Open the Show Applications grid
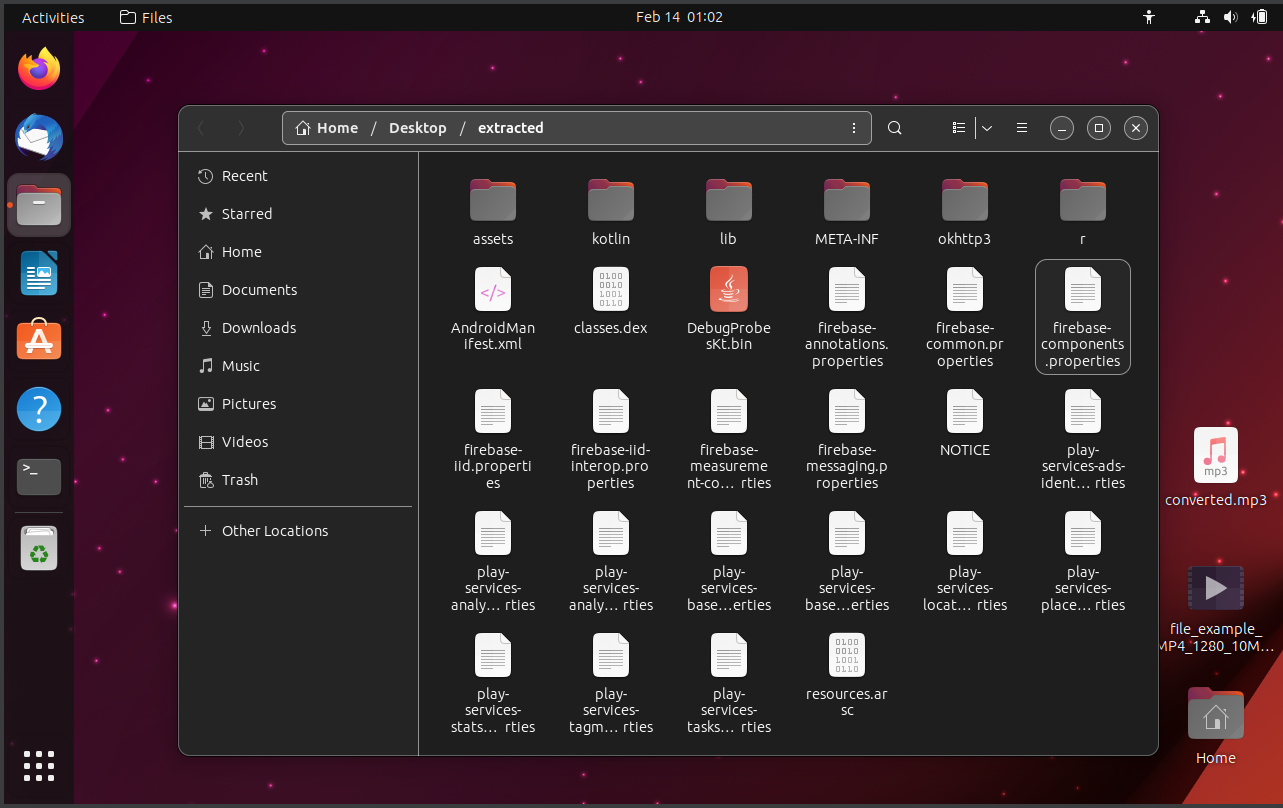Viewport: 1283px width, 808px height. [x=38, y=766]
